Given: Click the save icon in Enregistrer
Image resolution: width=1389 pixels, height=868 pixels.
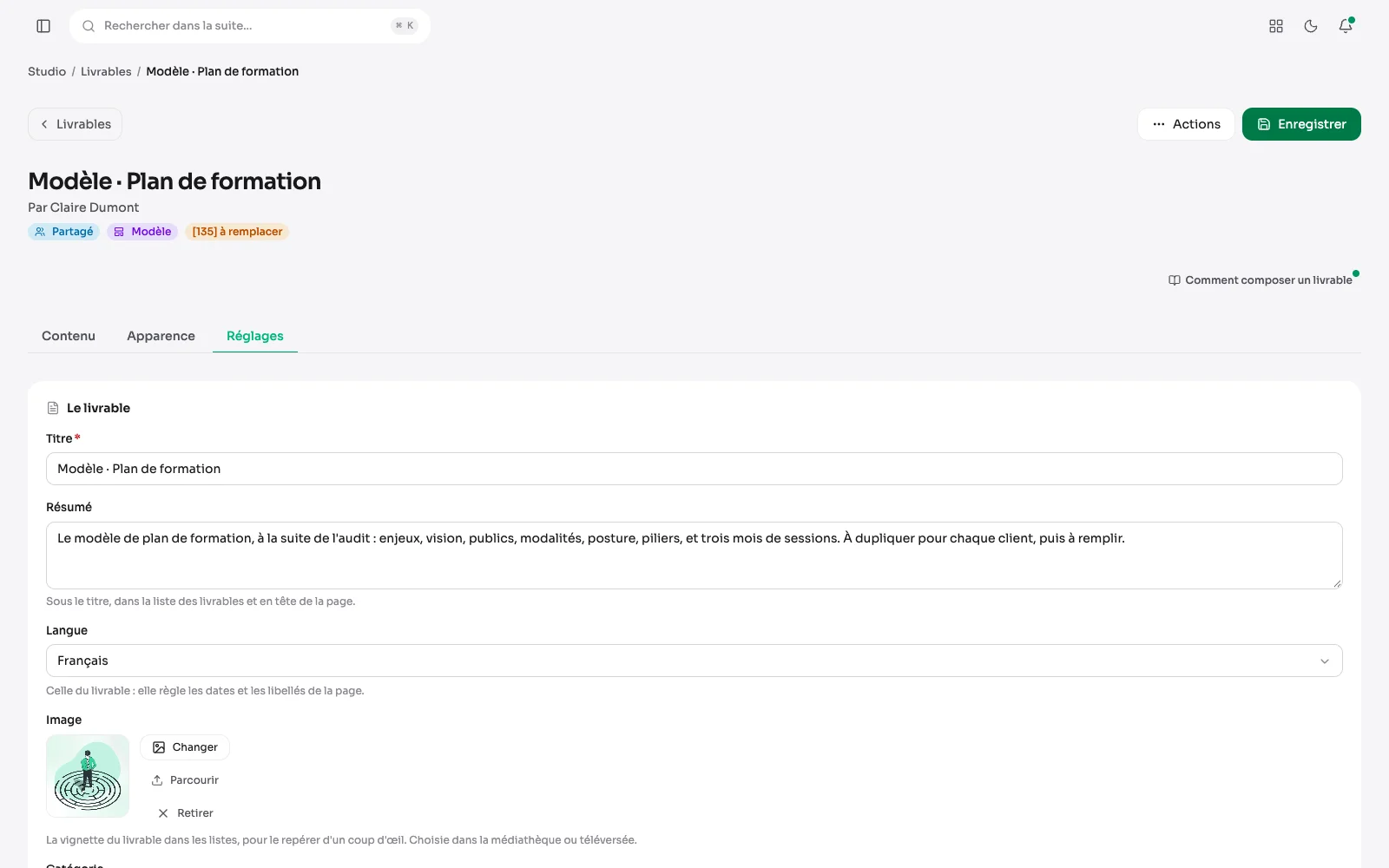Looking at the screenshot, I should click(x=1264, y=124).
